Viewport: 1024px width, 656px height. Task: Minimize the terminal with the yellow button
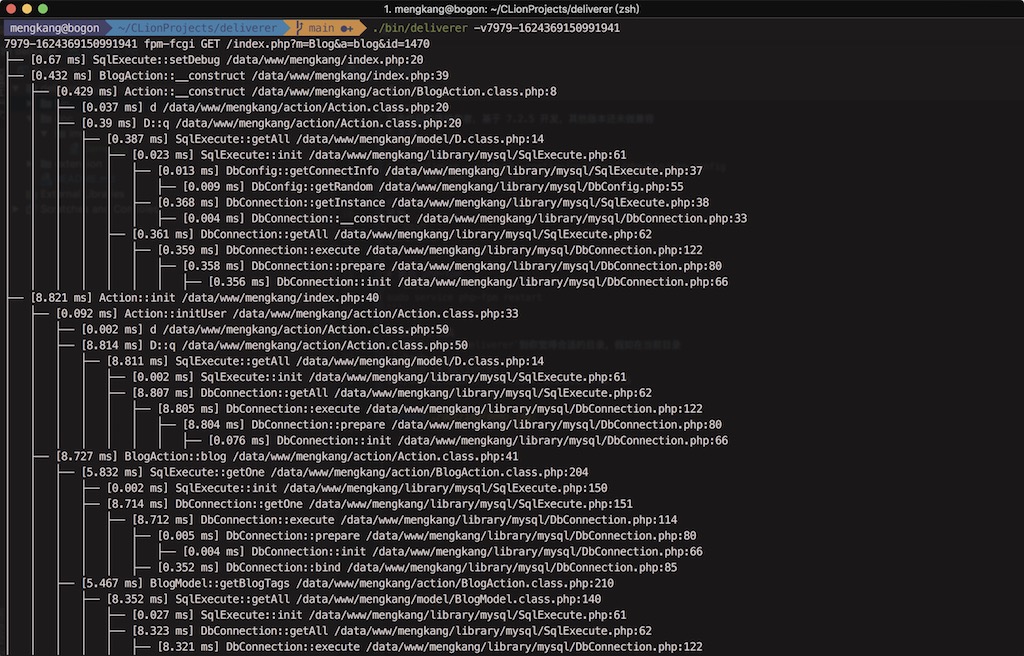(x=28, y=9)
